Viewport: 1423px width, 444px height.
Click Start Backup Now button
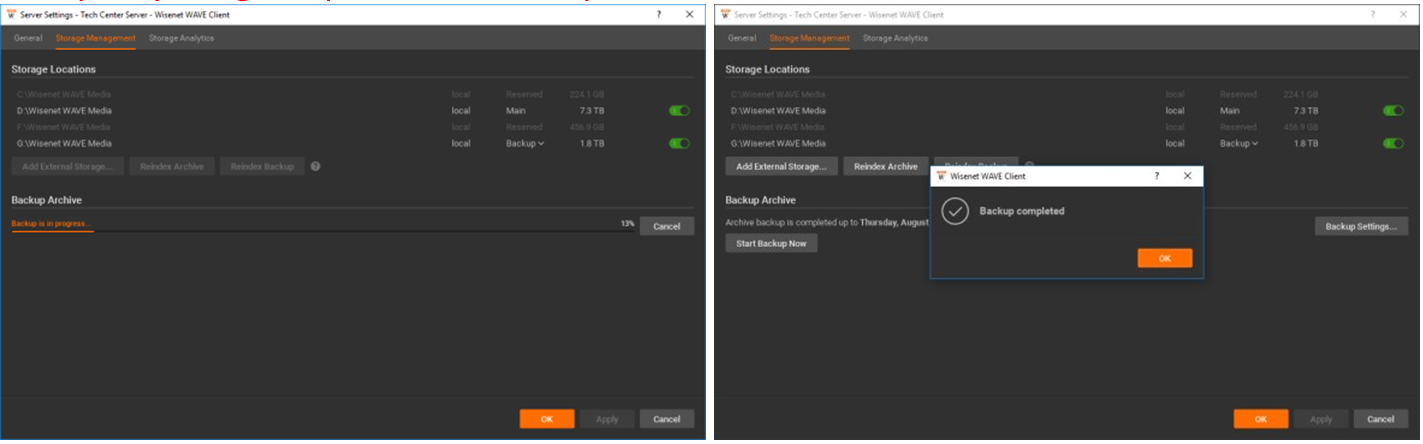click(x=771, y=243)
